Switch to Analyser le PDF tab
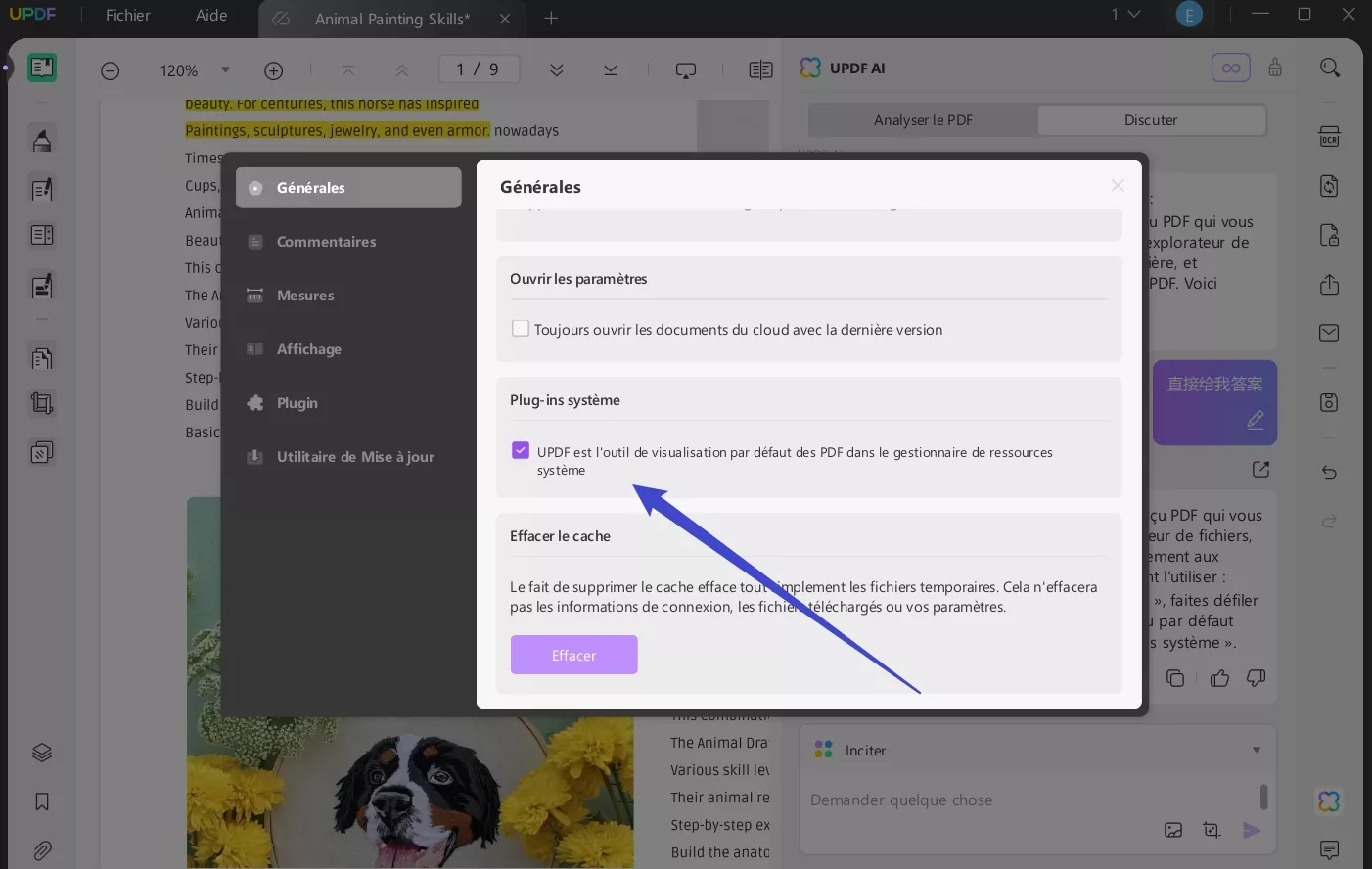Screen dimensions: 1372x869 pos(923,120)
